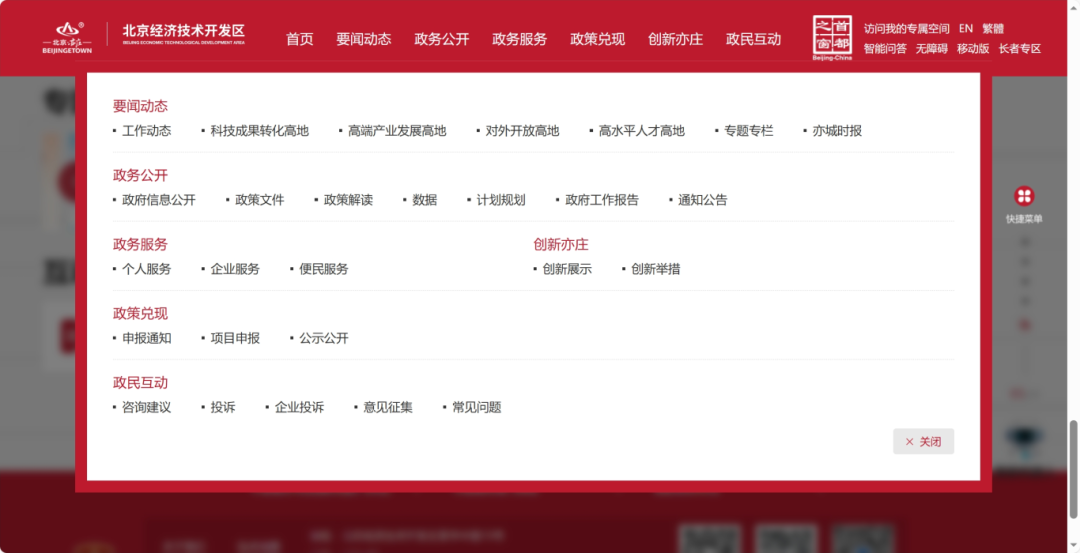Open the 首都之窗 Beijing-China logo
The image size is (1080, 553).
click(x=832, y=38)
